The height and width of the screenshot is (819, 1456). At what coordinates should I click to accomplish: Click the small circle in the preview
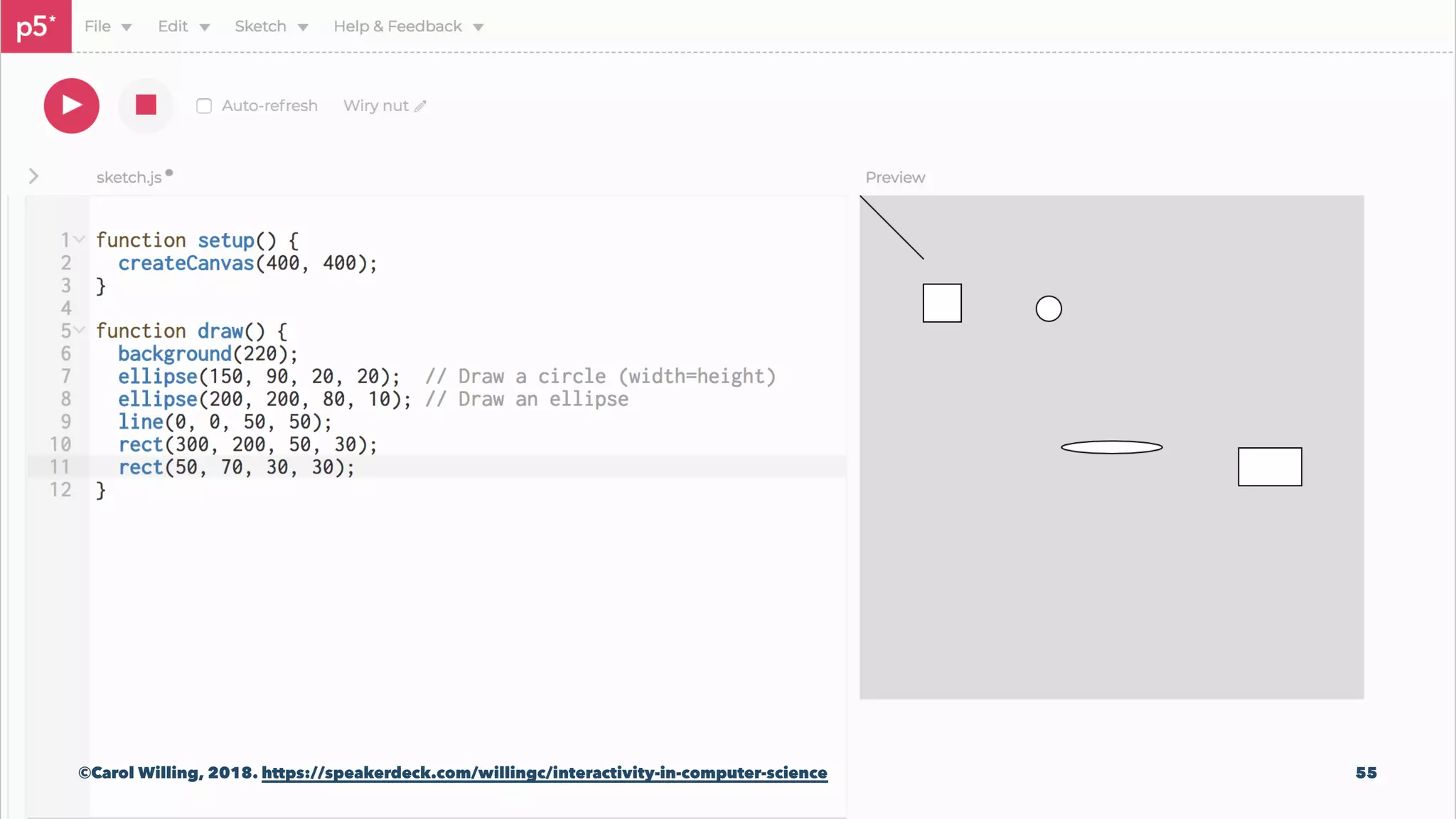[x=1049, y=309]
